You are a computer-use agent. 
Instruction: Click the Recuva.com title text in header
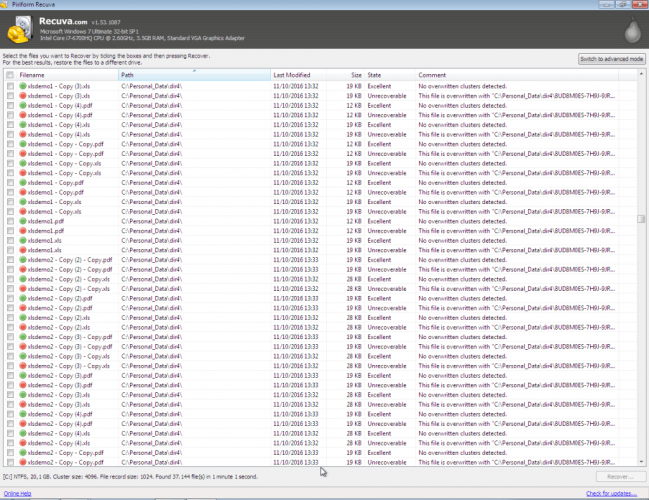point(63,22)
